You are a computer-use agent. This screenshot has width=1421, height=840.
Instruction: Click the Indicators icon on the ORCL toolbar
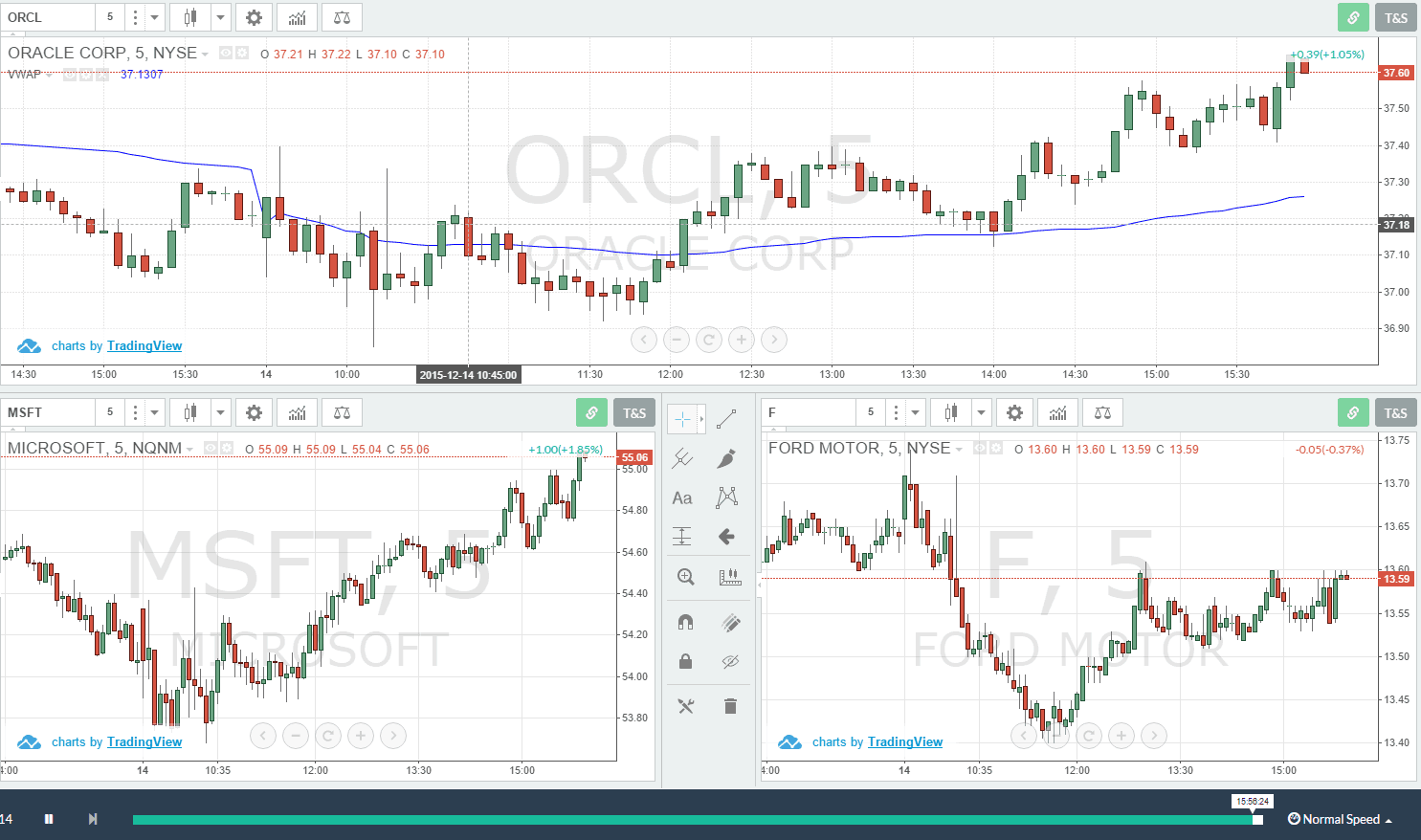297,17
